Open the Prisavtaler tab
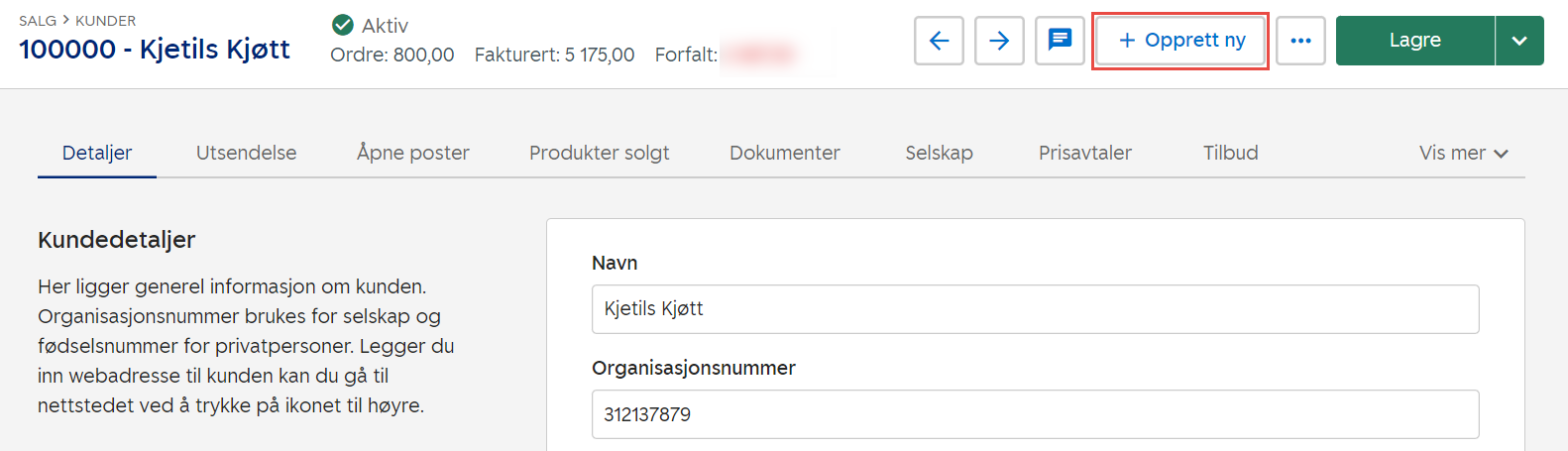The width and height of the screenshot is (1568, 451). 1084,153
